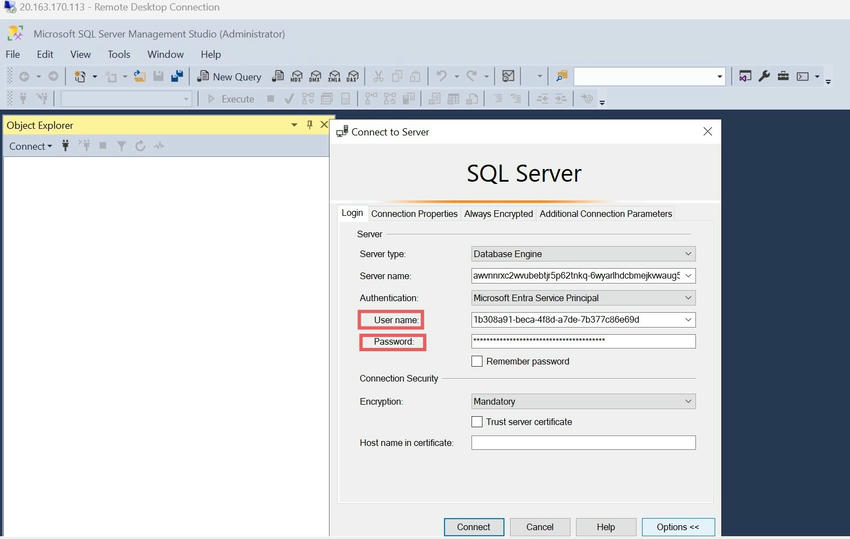Open the Help menu
Image resolution: width=850 pixels, height=539 pixels.
click(x=211, y=54)
